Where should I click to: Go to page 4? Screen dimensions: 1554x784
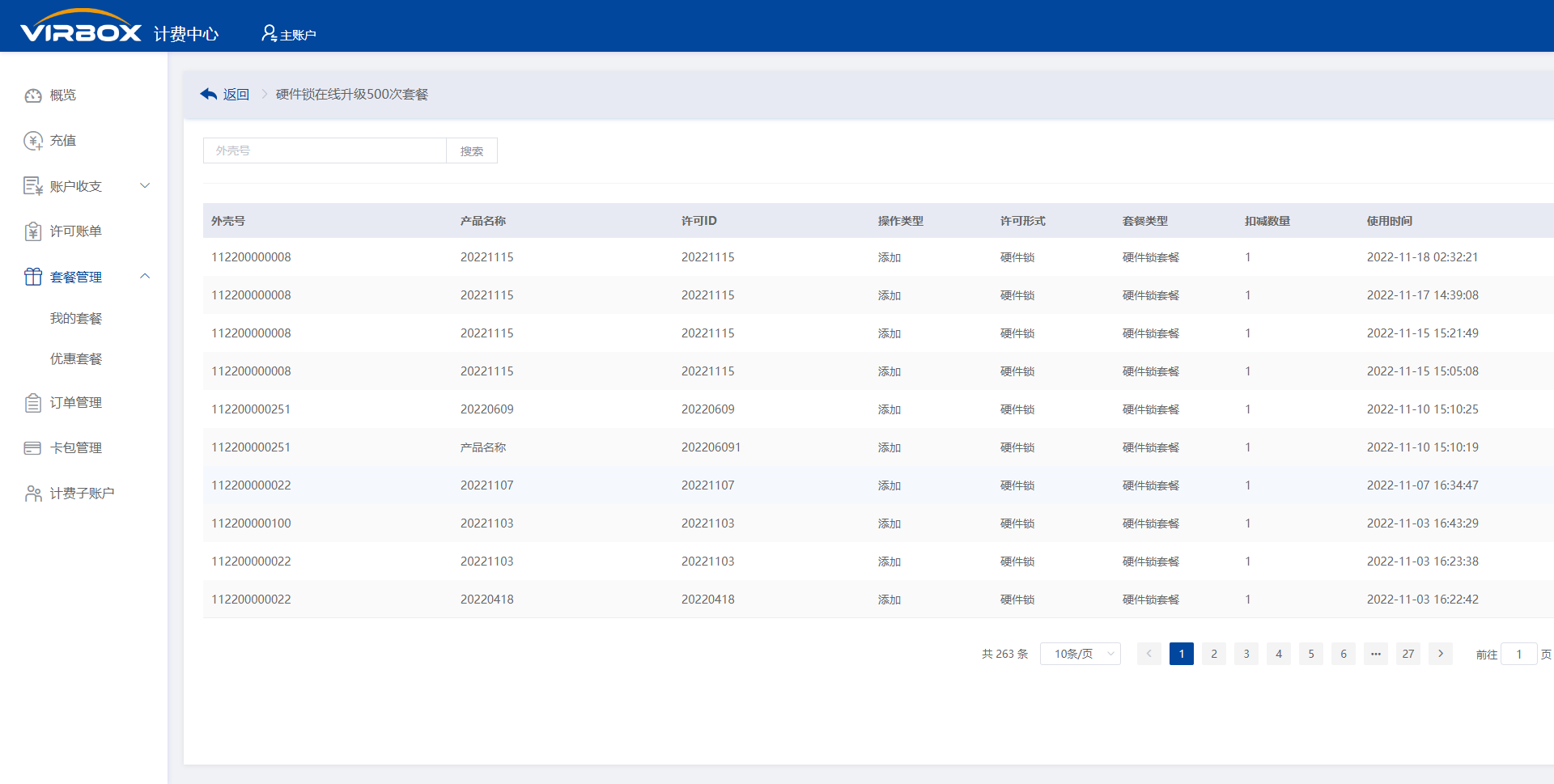coord(1279,654)
